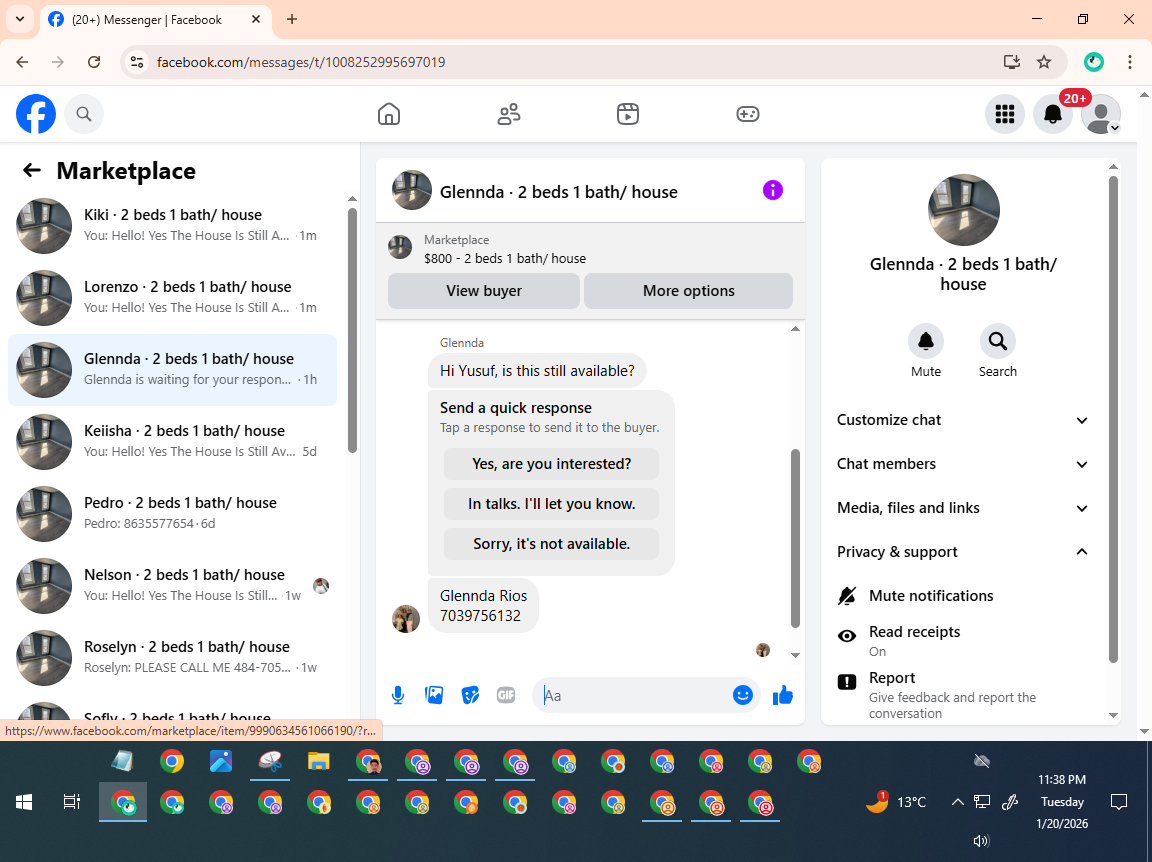The image size is (1152, 862).
Task: Open the $800 - 2 beds 1 bath/ house listing link
Action: click(x=505, y=259)
